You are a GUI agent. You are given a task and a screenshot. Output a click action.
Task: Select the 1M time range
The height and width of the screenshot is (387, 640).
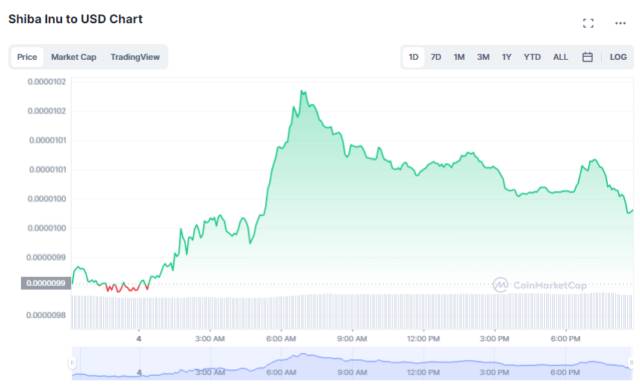[x=459, y=57]
